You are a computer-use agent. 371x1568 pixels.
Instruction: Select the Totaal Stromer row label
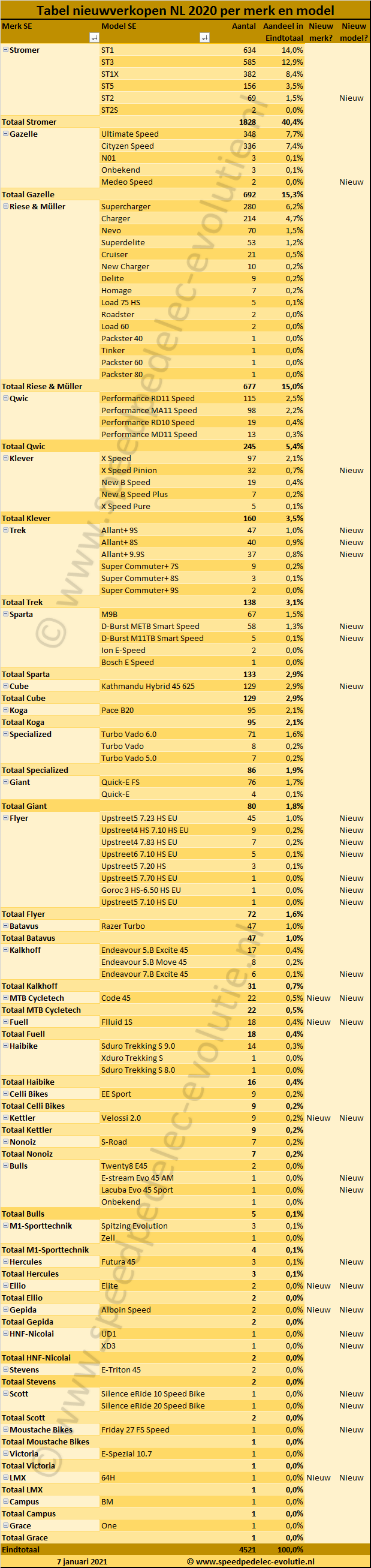pos(29,122)
